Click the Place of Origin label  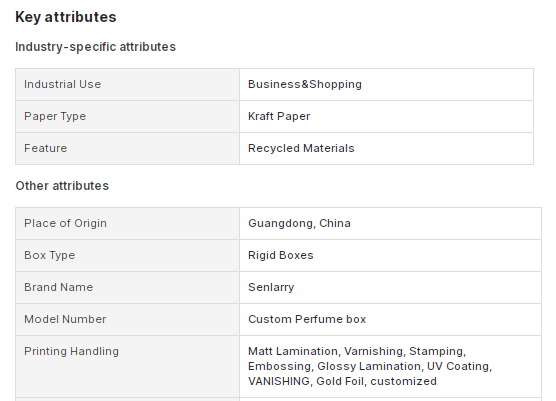pos(65,223)
